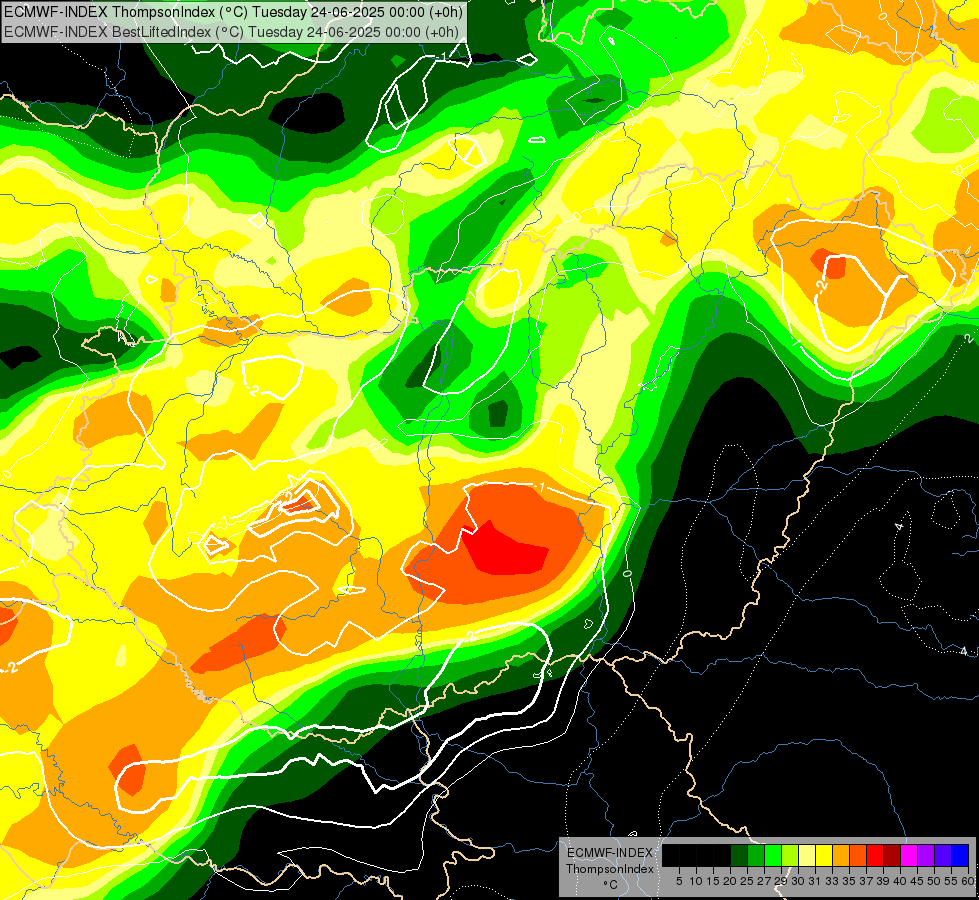Pick the orange-red 35–37 legend swatch
Viewport: 979px width, 900px height.
click(858, 855)
